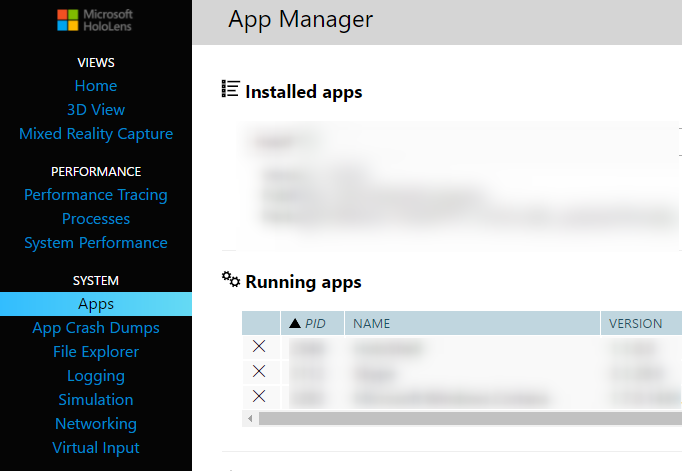Click the Microsoft HoloLens logo
Image resolution: width=682 pixels, height=471 pixels.
tap(95, 22)
